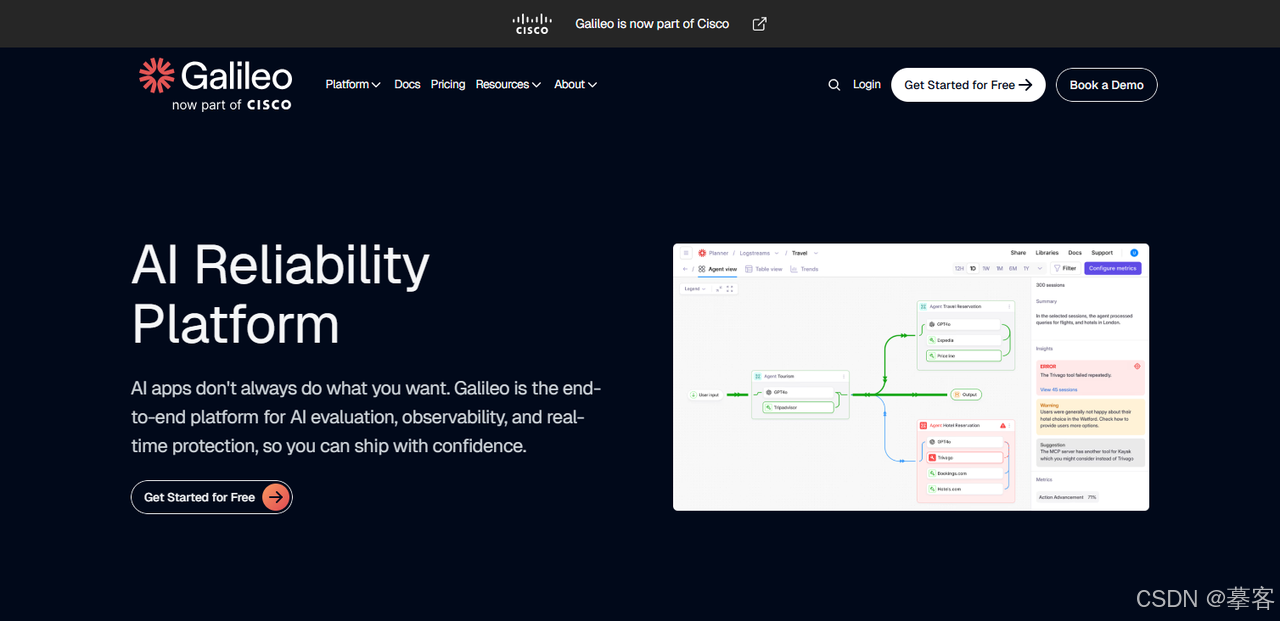Click the 'Configure metrics' button
The image size is (1280, 621).
click(1113, 268)
